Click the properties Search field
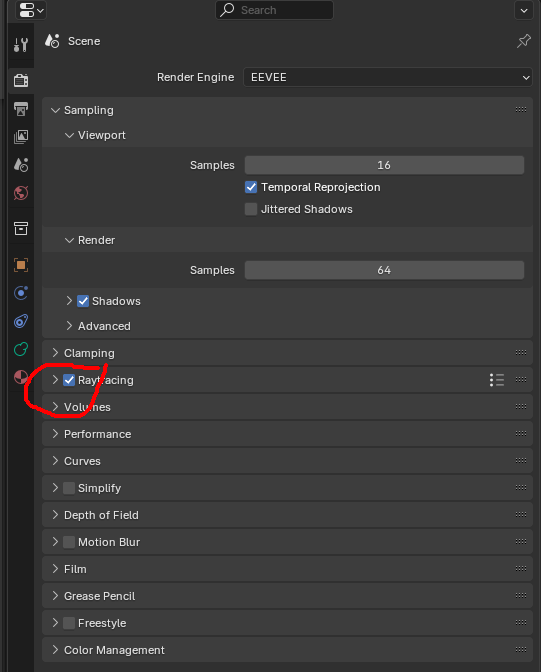Viewport: 541px width, 672px height. point(274,10)
